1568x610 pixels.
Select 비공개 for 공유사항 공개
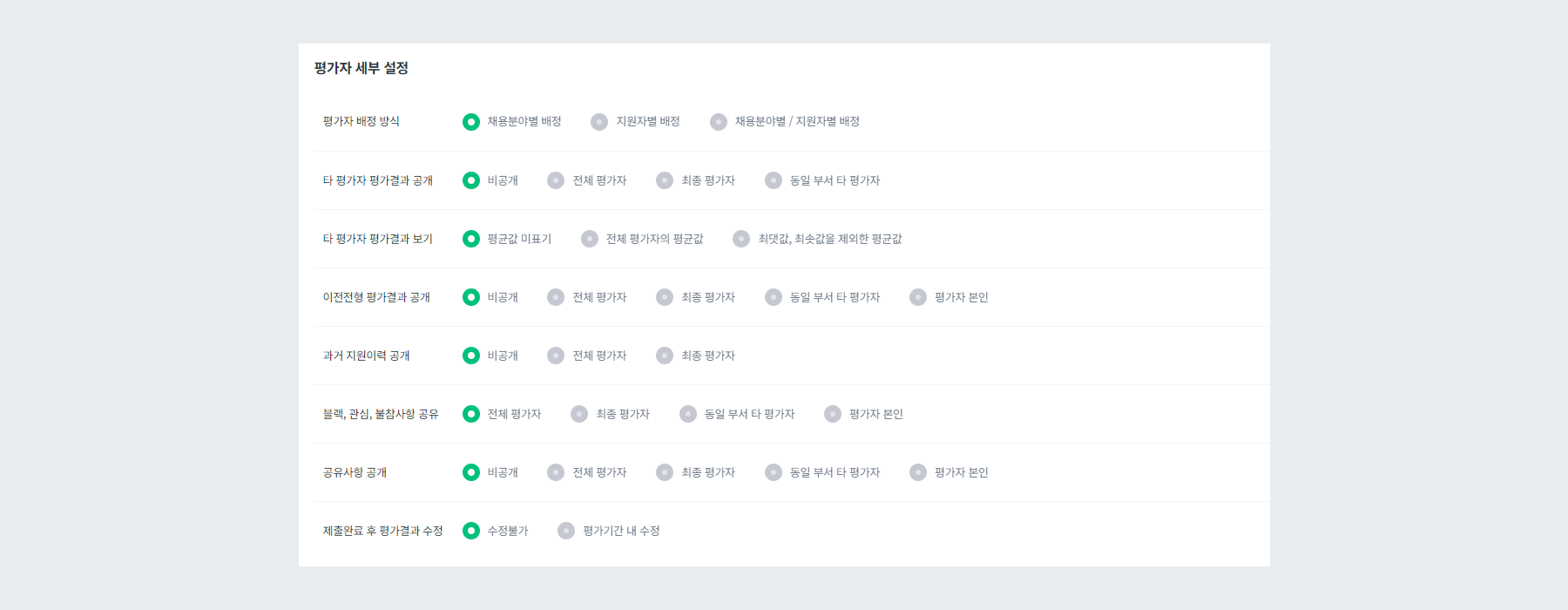(471, 471)
